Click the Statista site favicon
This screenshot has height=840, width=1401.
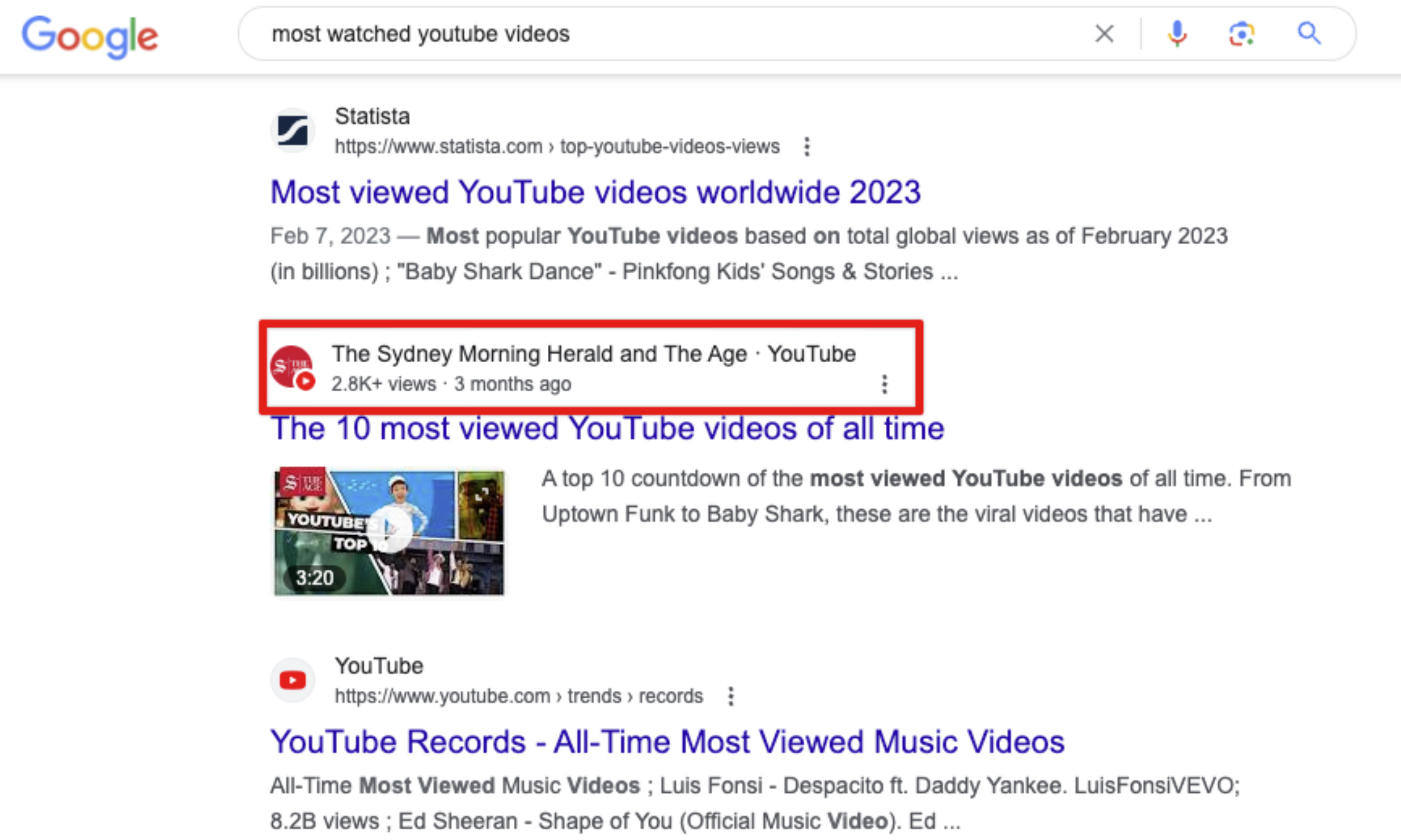[x=292, y=130]
